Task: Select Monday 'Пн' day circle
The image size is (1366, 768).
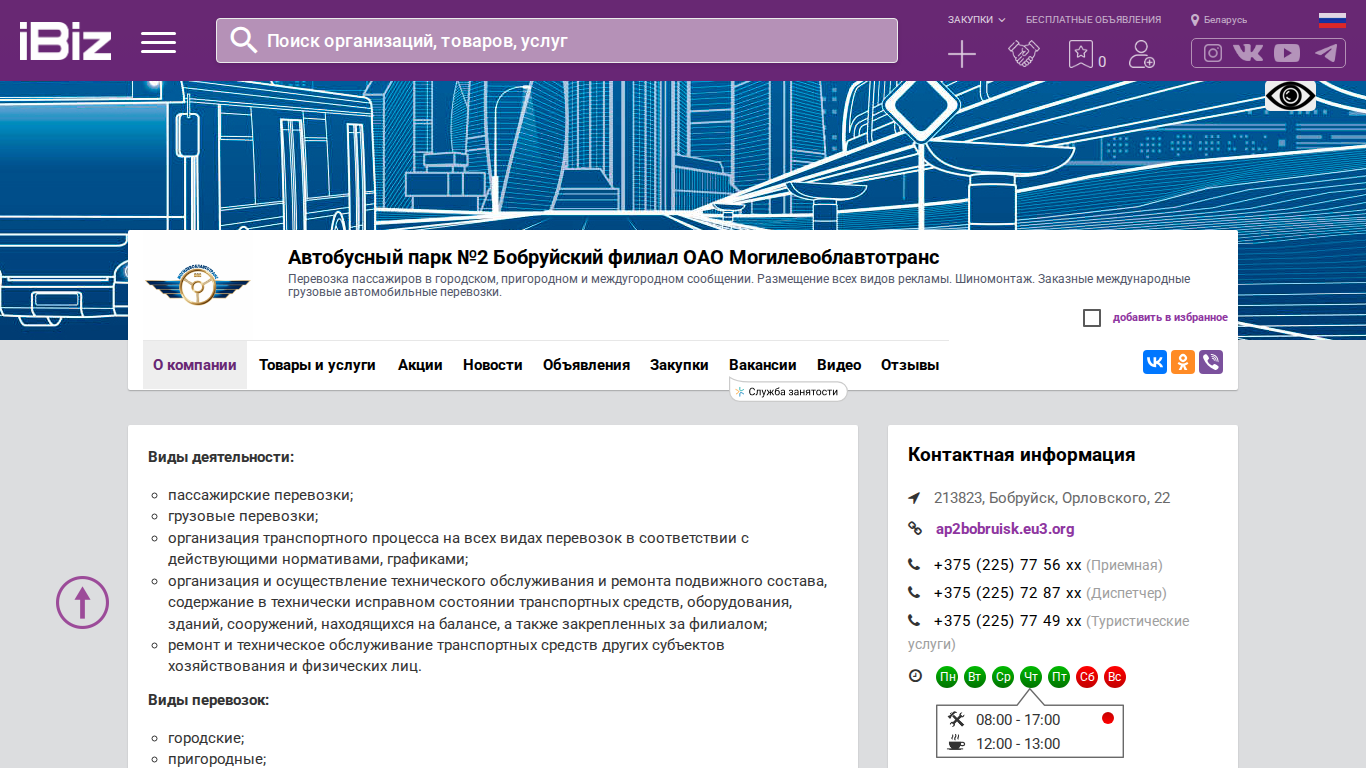Action: (x=947, y=677)
